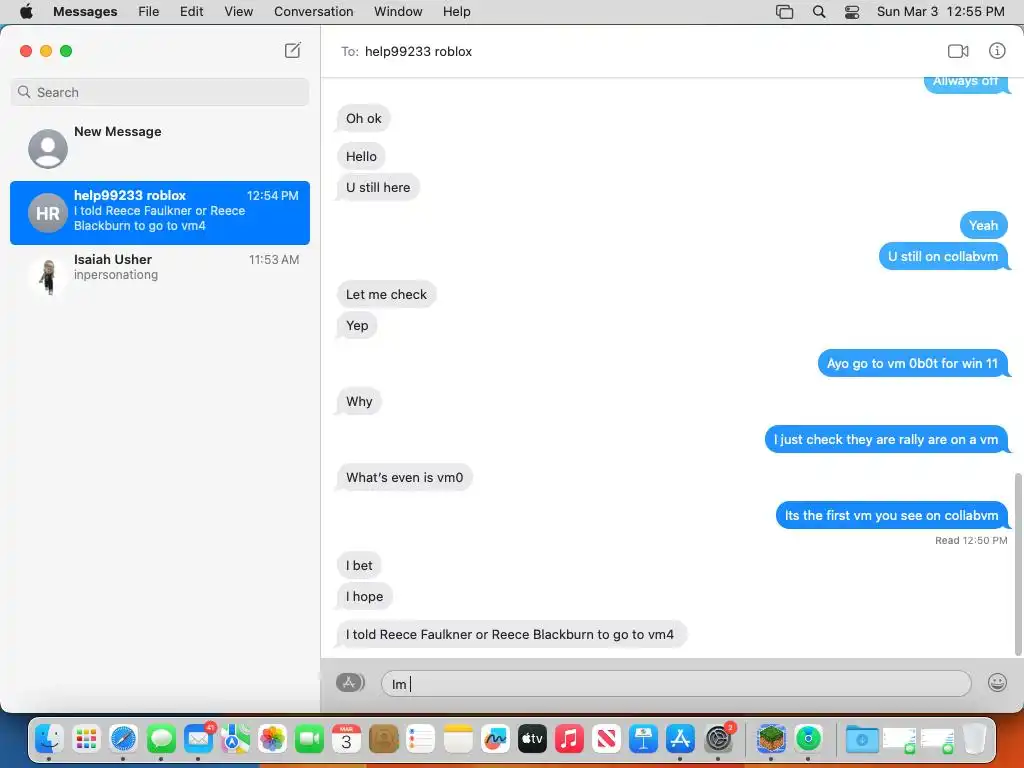
Task: Click the message bubble "I told Reece Faulkner or Reece Blackburn to go to vm4"
Action: 510,634
